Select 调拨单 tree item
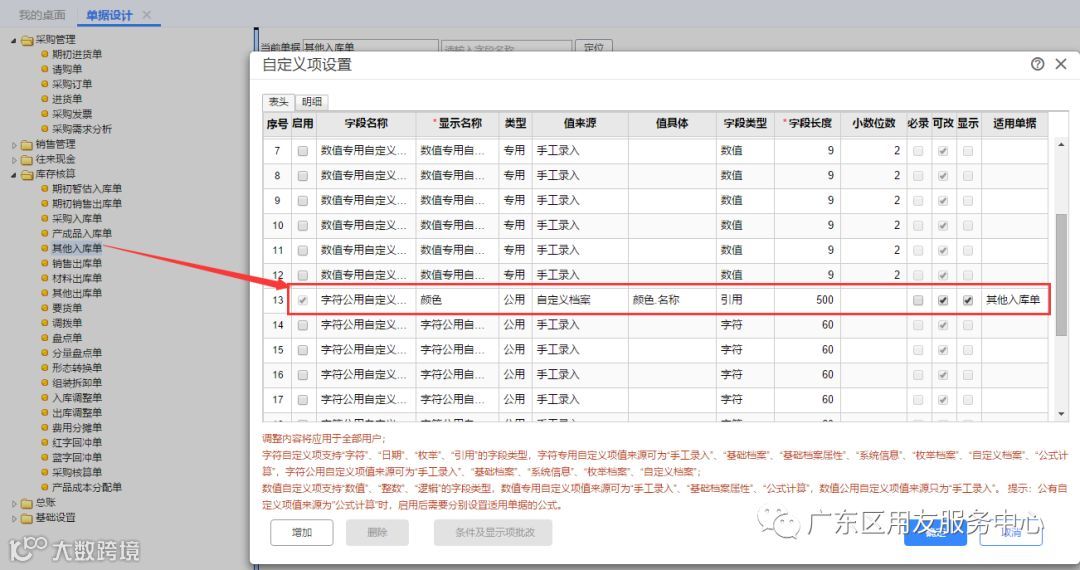Image resolution: width=1080 pixels, height=570 pixels. click(x=67, y=323)
